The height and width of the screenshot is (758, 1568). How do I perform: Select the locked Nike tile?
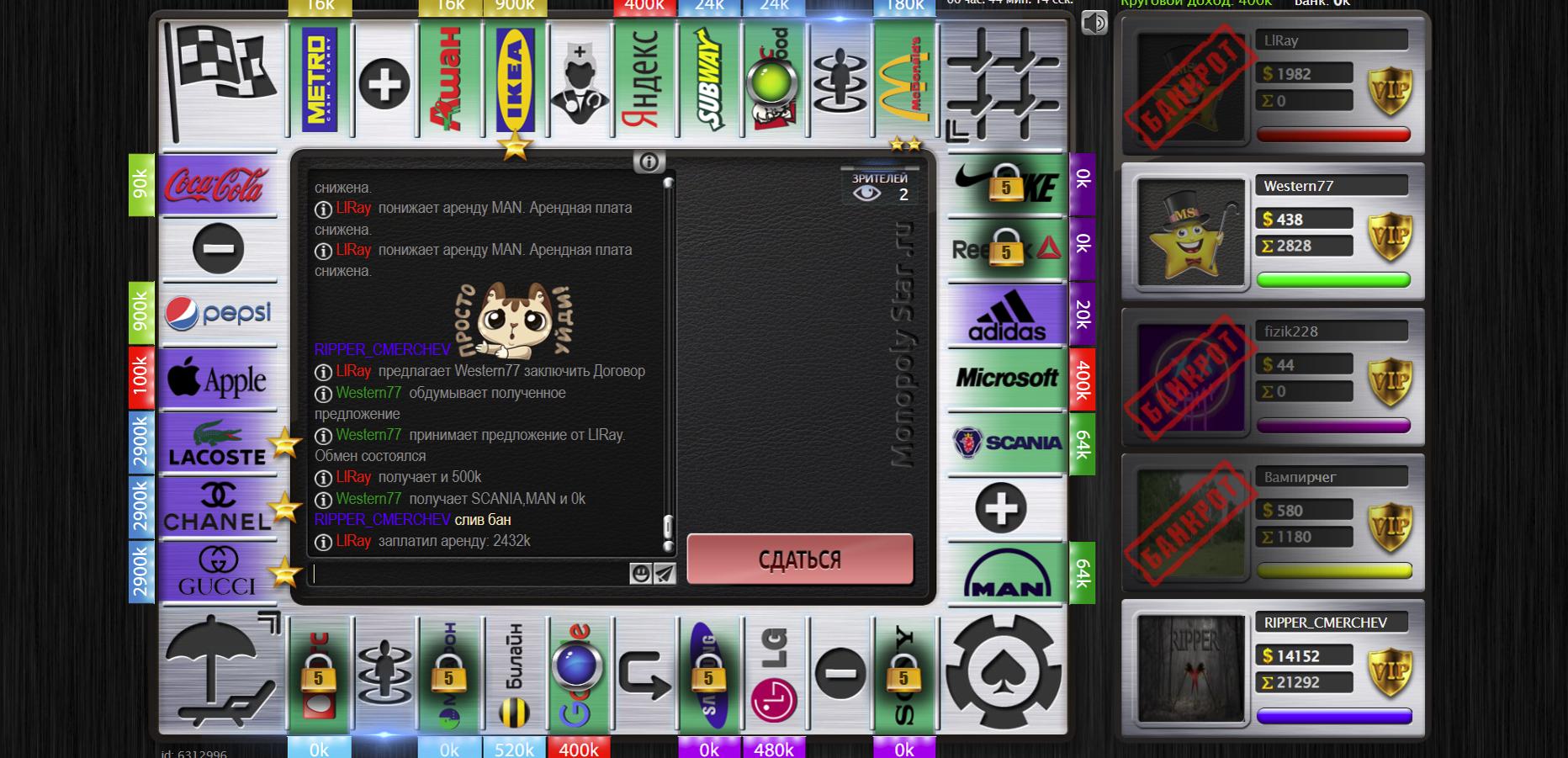point(1006,185)
